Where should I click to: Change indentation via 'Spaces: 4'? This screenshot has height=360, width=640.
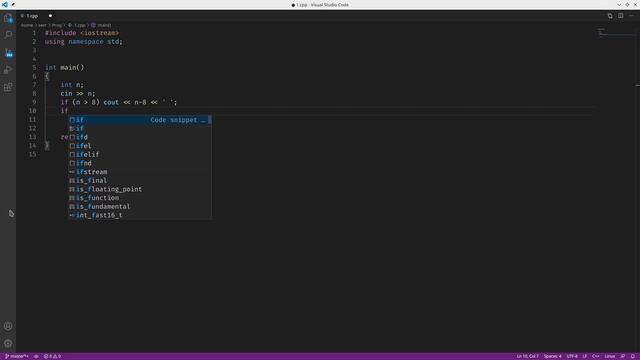point(552,356)
